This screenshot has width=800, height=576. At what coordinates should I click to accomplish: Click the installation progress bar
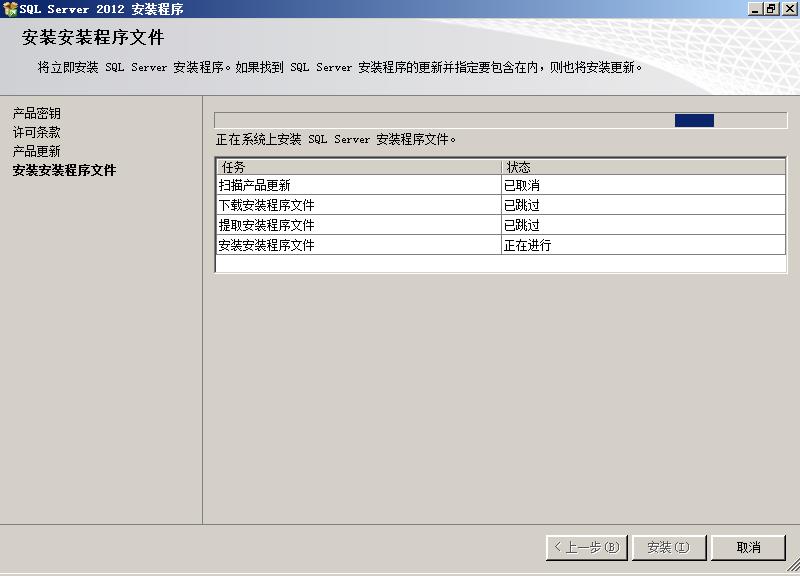pyautogui.click(x=500, y=120)
